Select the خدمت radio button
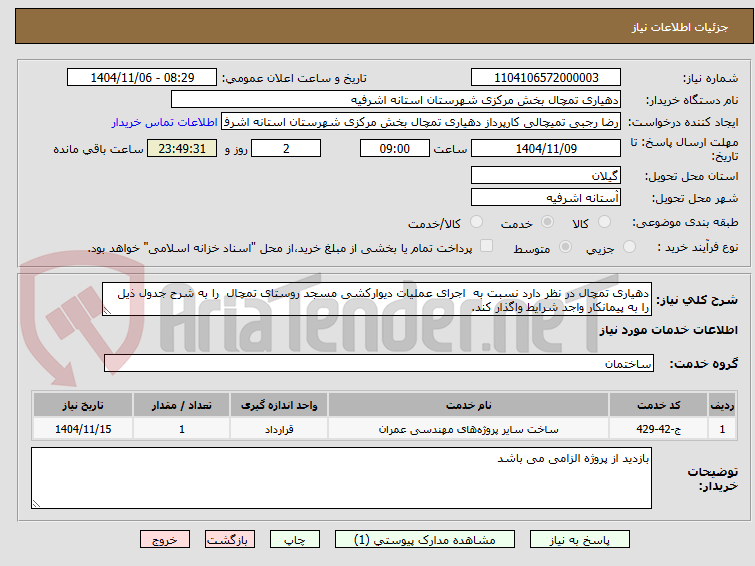This screenshot has width=755, height=566. pyautogui.click(x=547, y=222)
